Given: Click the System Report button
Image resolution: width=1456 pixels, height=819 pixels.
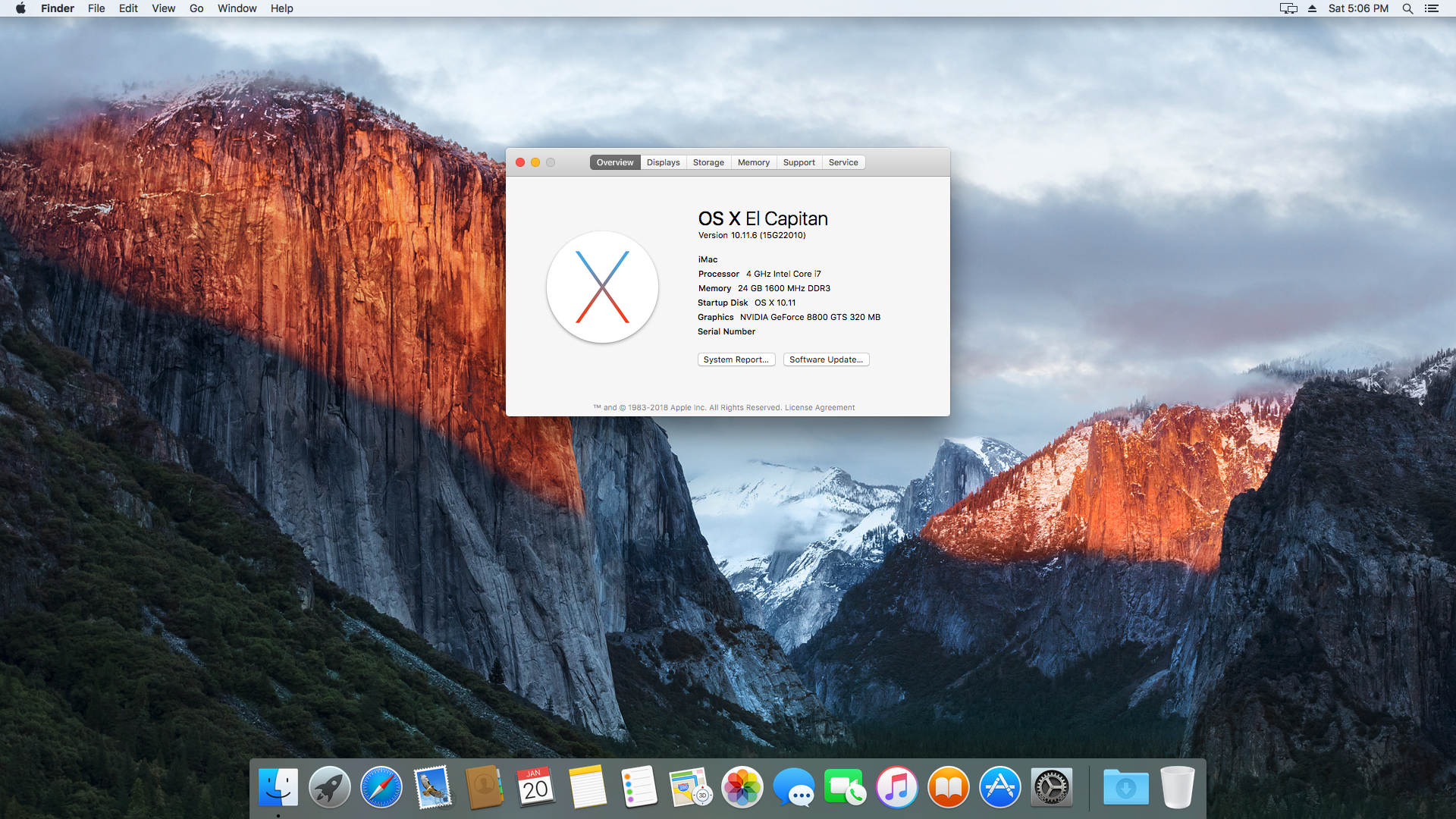Looking at the screenshot, I should (736, 359).
